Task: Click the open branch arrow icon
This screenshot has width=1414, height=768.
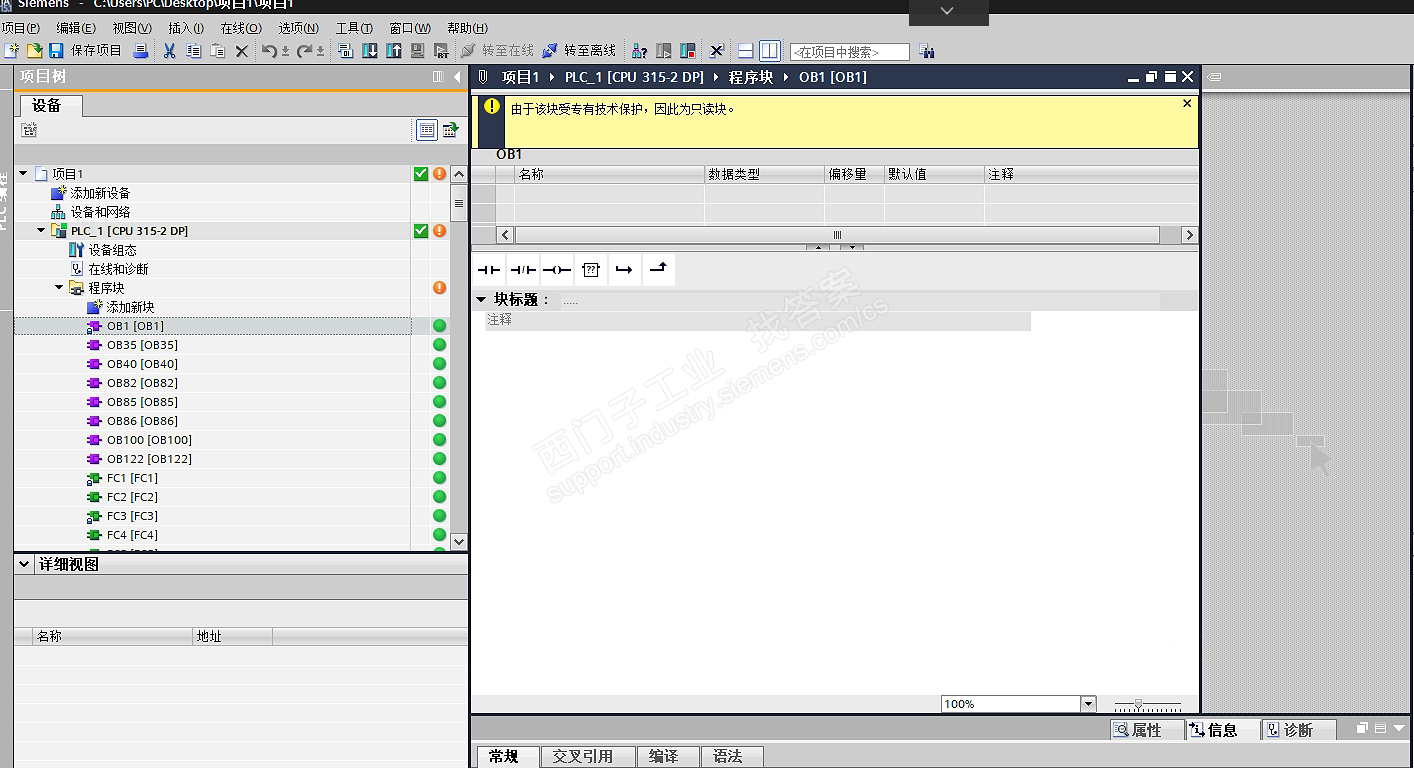Action: [625, 270]
